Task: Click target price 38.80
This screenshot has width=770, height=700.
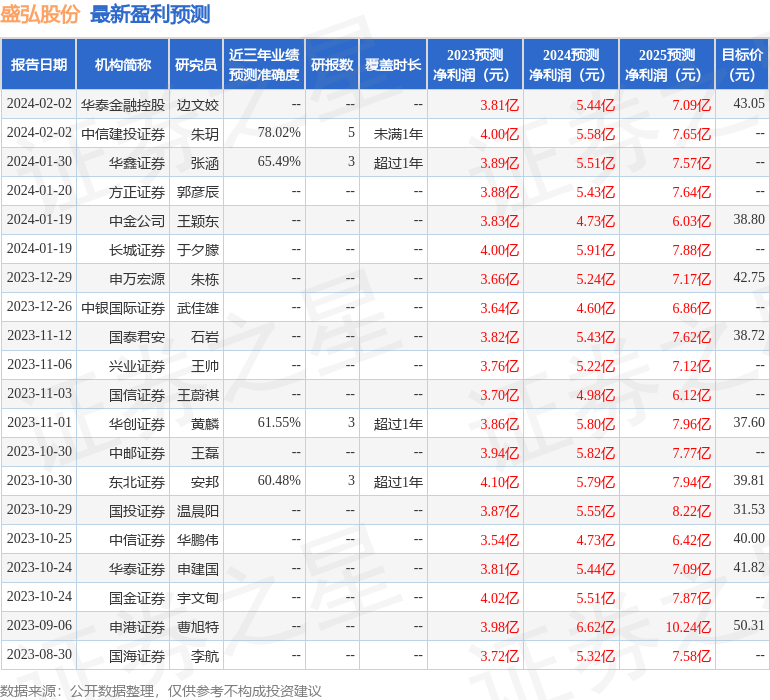Action: coord(749,219)
